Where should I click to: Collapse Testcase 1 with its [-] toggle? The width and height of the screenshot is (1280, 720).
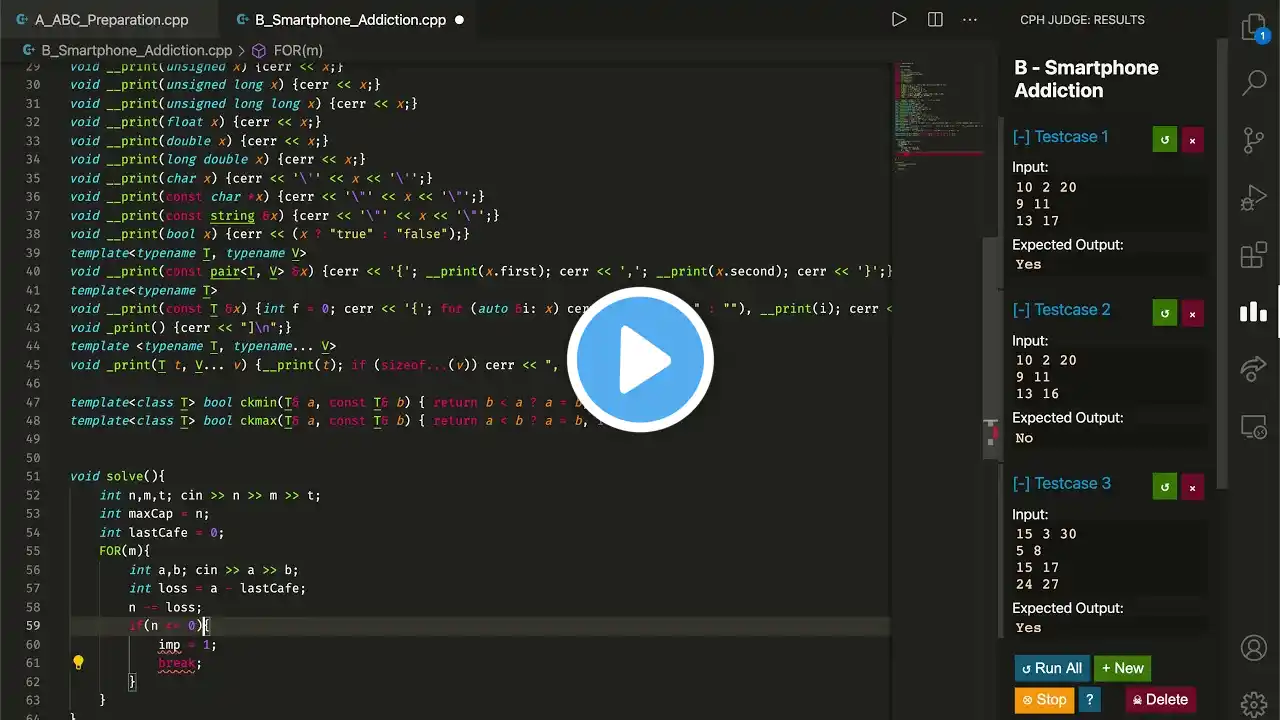[1021, 137]
